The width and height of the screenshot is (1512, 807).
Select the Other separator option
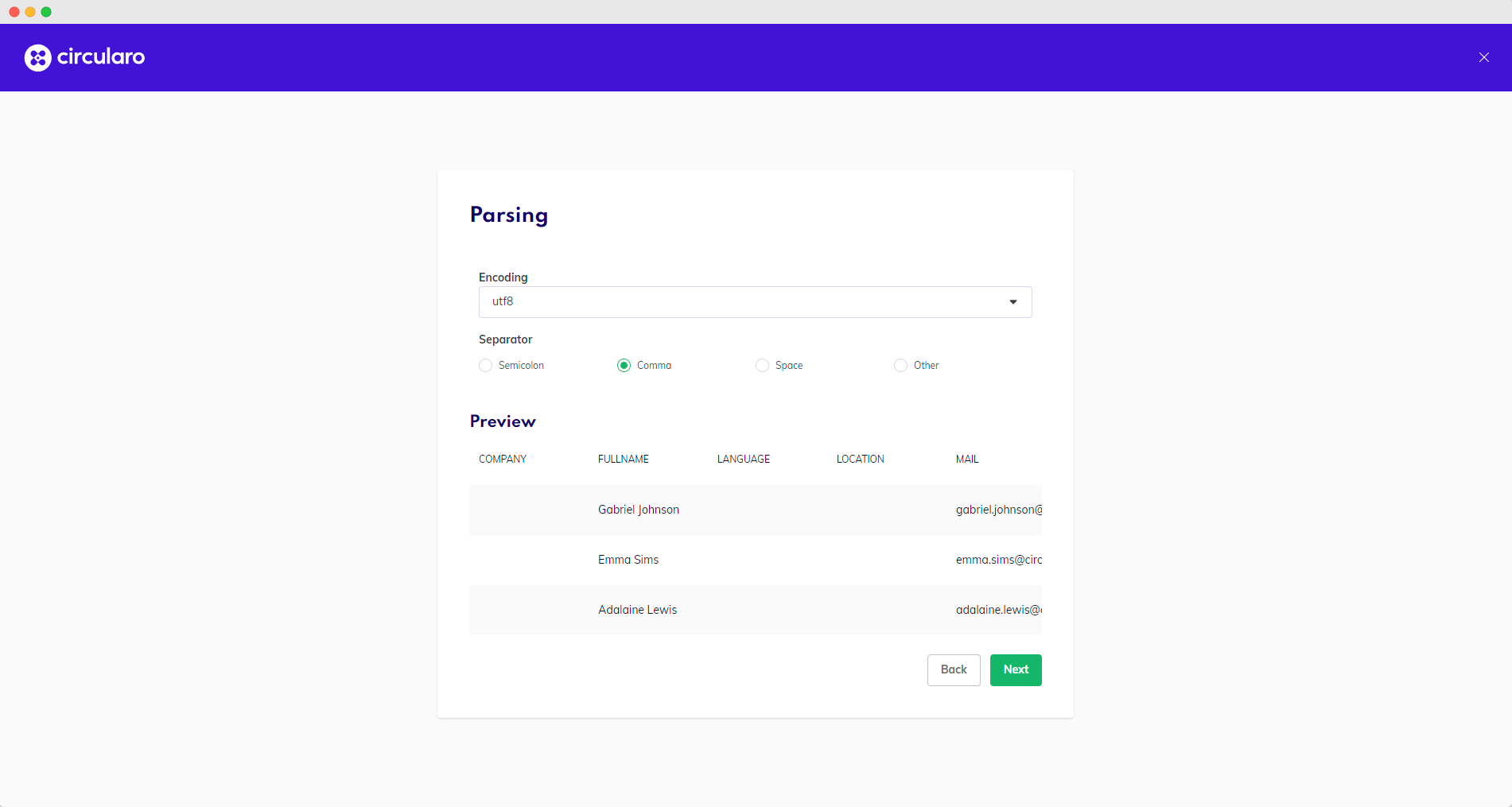[x=901, y=366]
